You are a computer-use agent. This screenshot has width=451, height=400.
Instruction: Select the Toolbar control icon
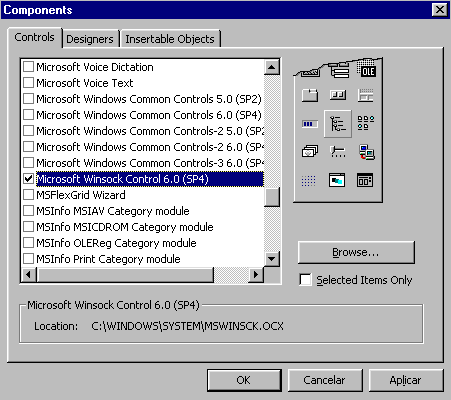338,95
